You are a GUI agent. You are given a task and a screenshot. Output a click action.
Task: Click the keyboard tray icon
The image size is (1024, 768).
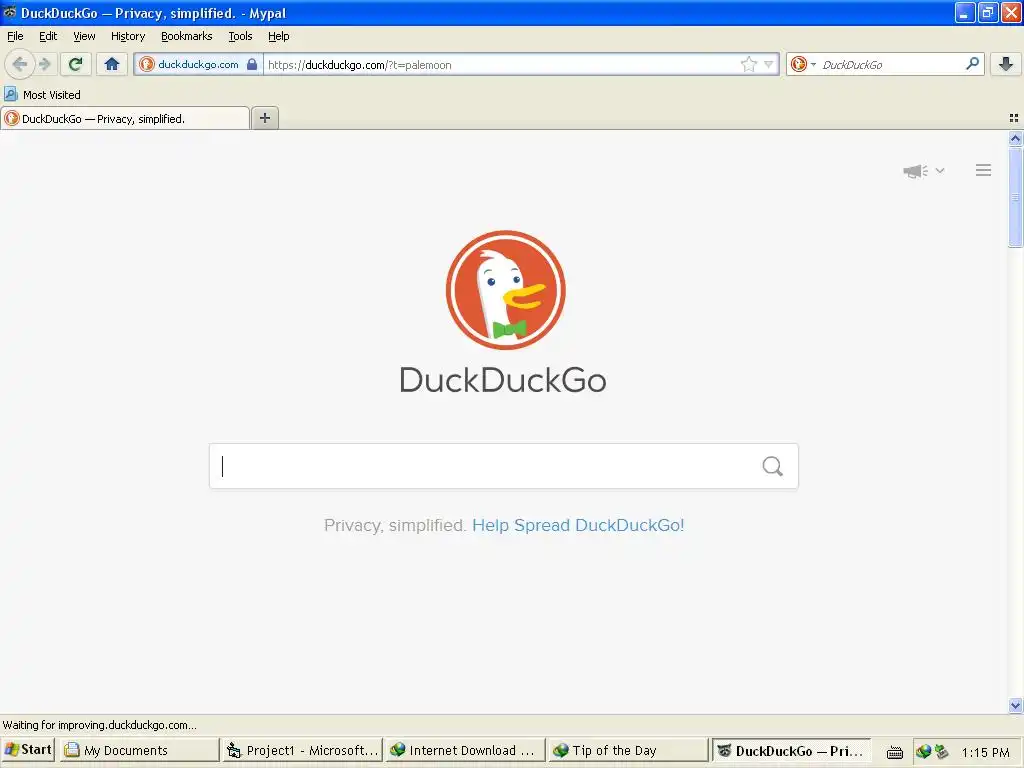point(895,752)
